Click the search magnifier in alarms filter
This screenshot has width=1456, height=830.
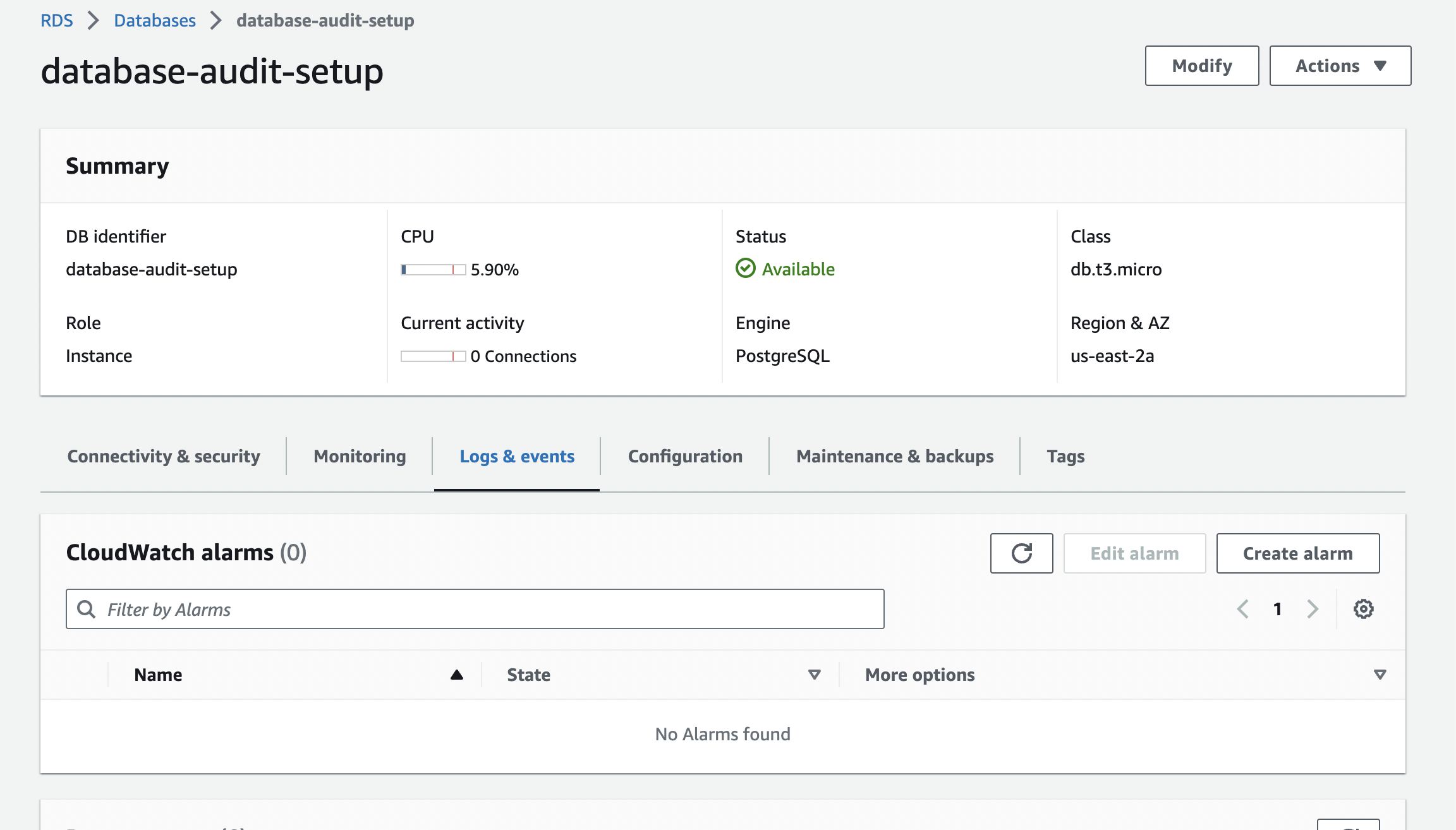point(86,609)
